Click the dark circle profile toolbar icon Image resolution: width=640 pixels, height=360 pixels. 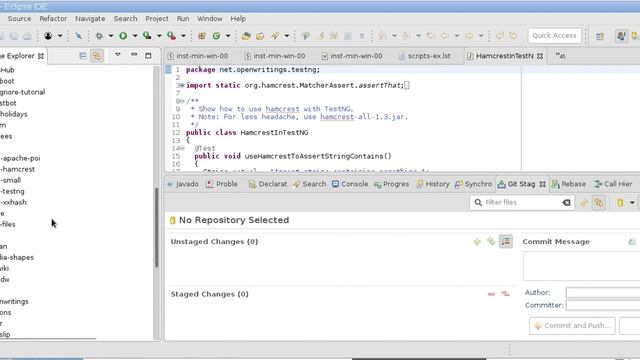48,36
